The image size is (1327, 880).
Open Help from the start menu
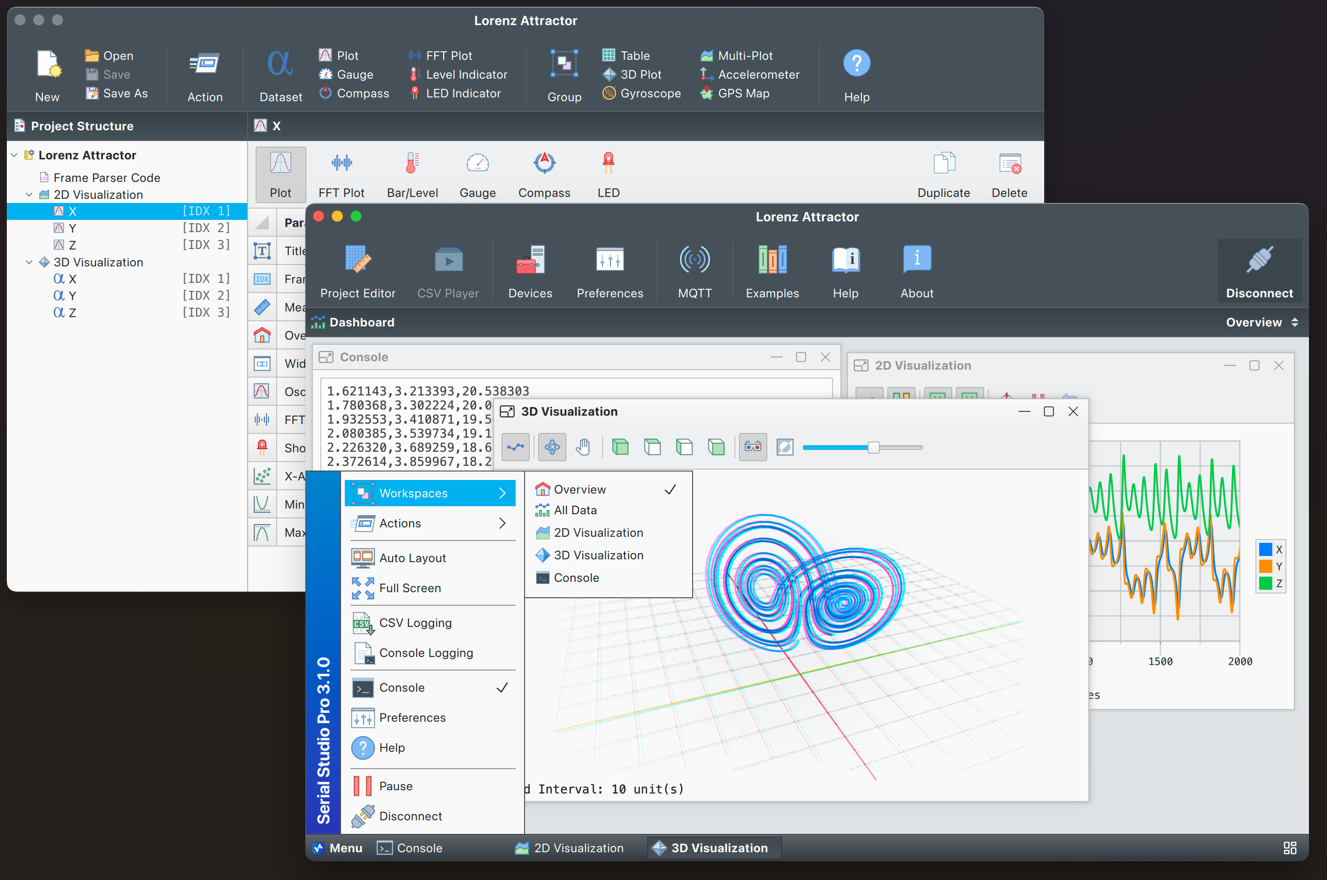pos(430,748)
